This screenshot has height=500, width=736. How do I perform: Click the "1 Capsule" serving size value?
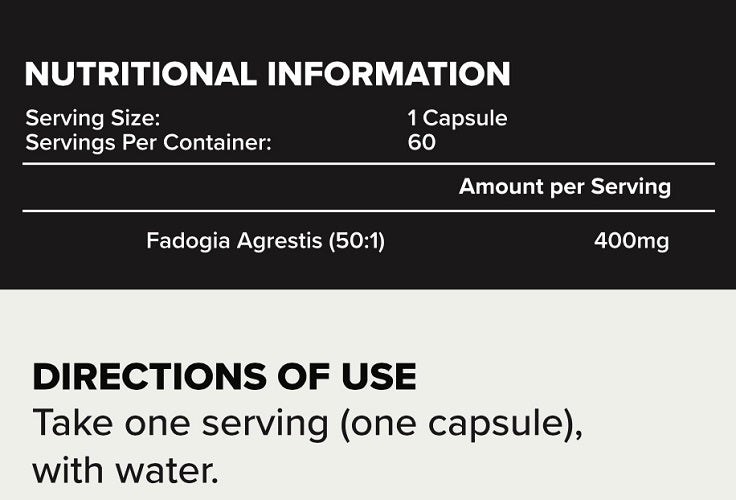[457, 118]
